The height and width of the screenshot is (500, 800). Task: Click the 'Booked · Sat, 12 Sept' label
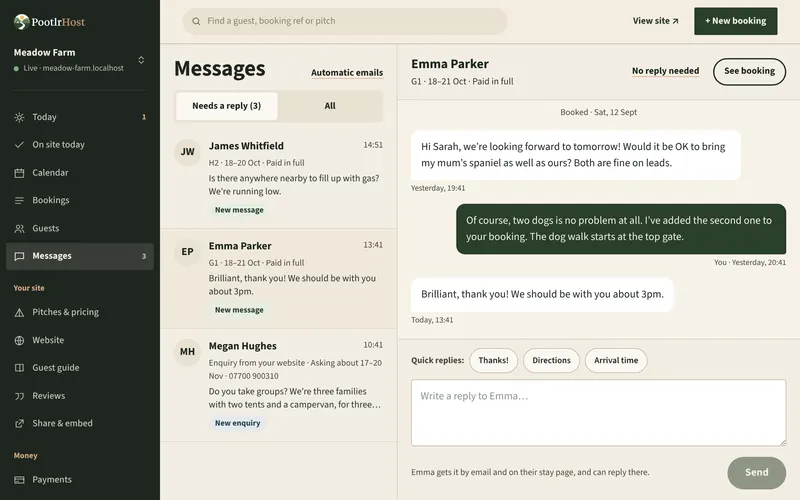598,112
